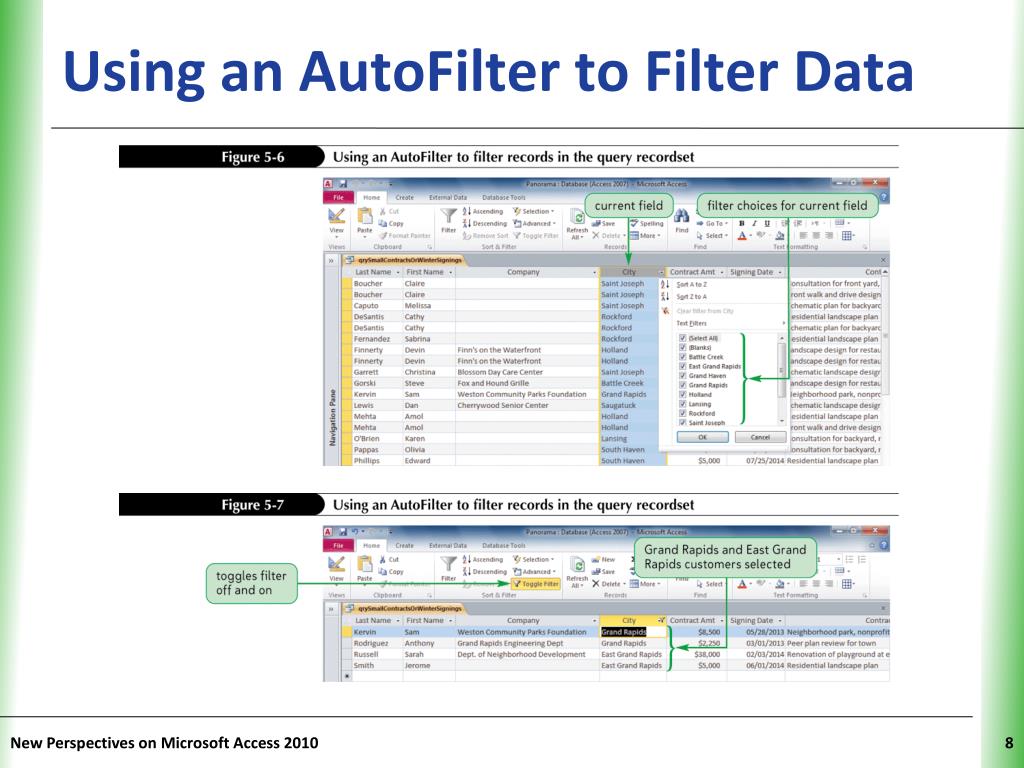Click Spelling in Figure 5-6 Records group
This screenshot has width=1024, height=768.
(x=647, y=223)
